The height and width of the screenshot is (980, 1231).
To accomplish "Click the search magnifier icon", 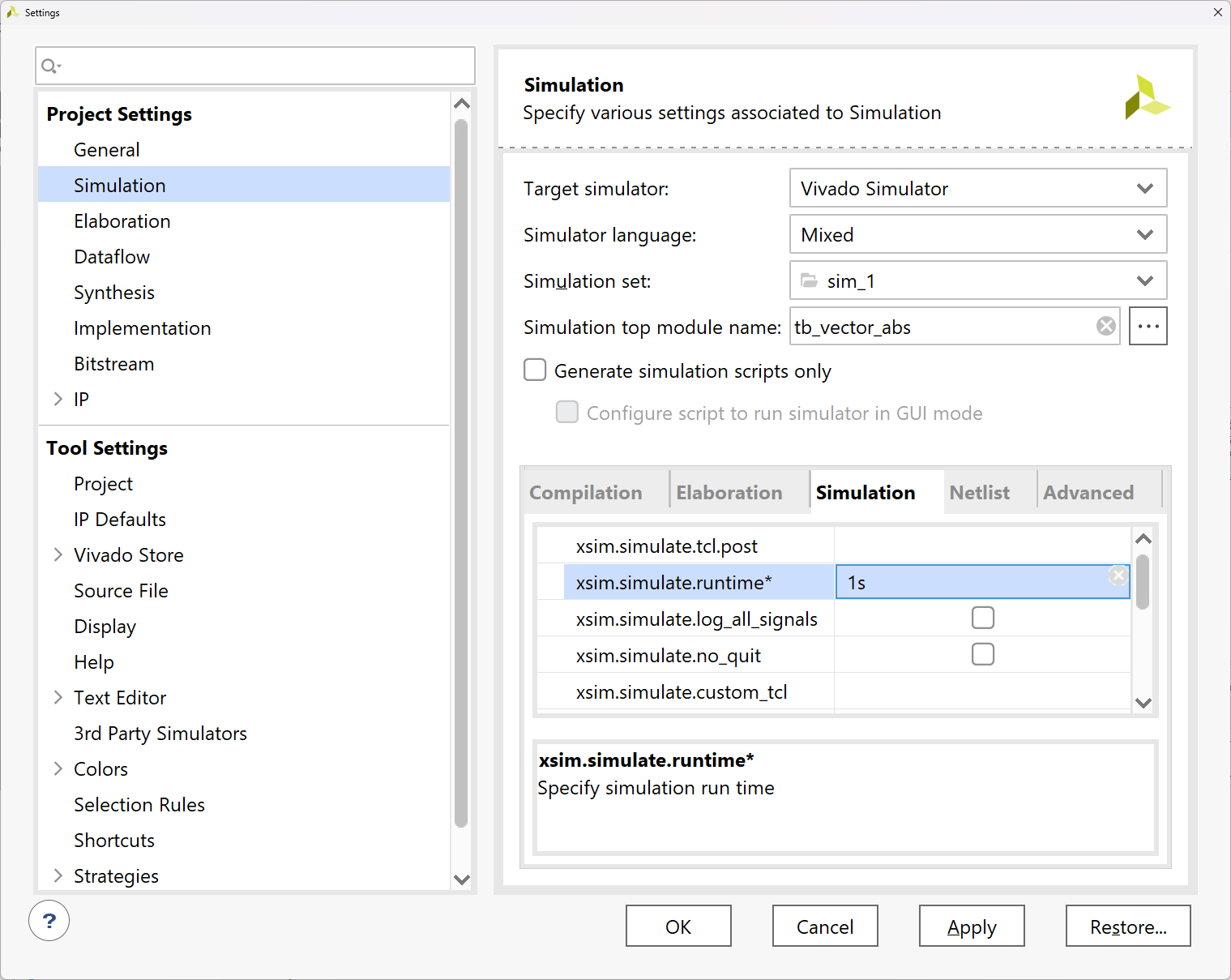I will pyautogui.click(x=50, y=66).
